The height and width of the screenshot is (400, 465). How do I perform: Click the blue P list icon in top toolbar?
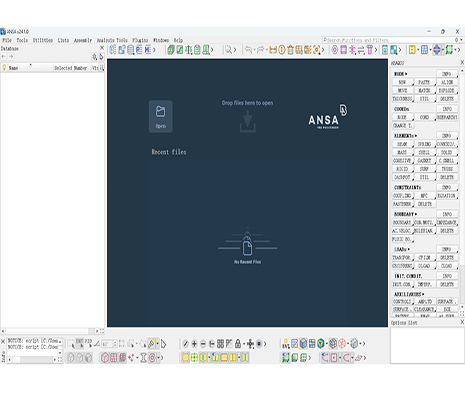tap(139, 50)
